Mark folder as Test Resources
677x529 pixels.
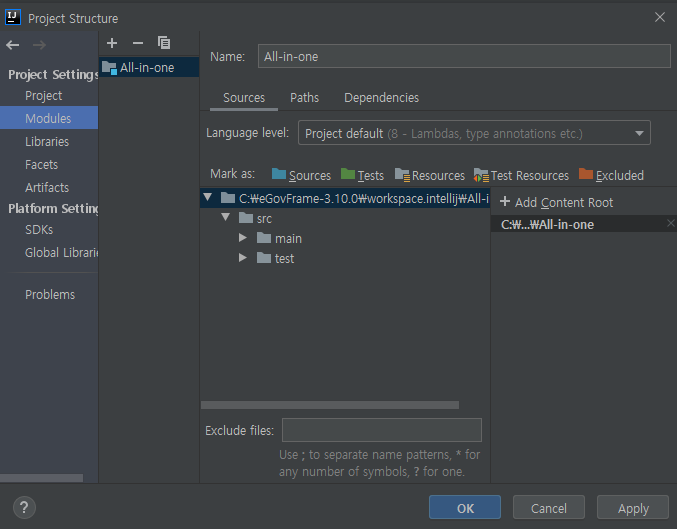(521, 175)
